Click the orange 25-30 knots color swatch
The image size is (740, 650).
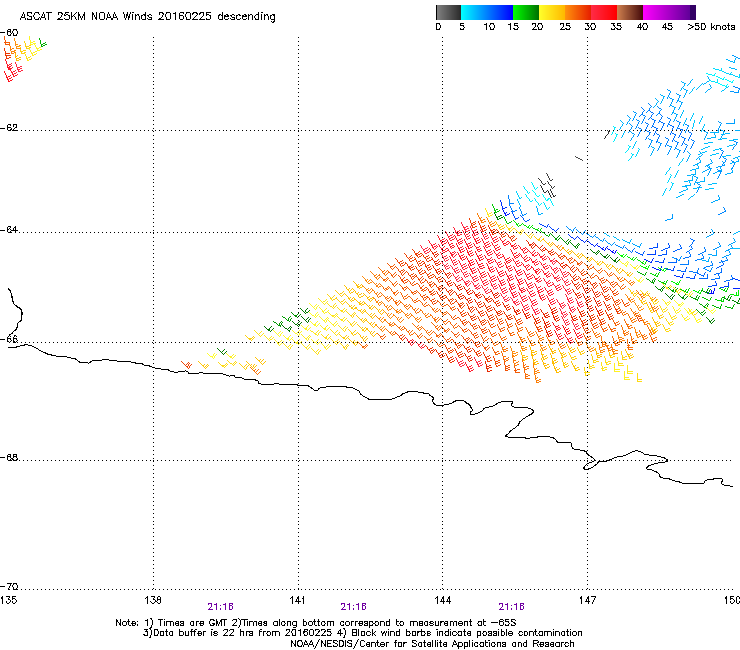(x=578, y=12)
